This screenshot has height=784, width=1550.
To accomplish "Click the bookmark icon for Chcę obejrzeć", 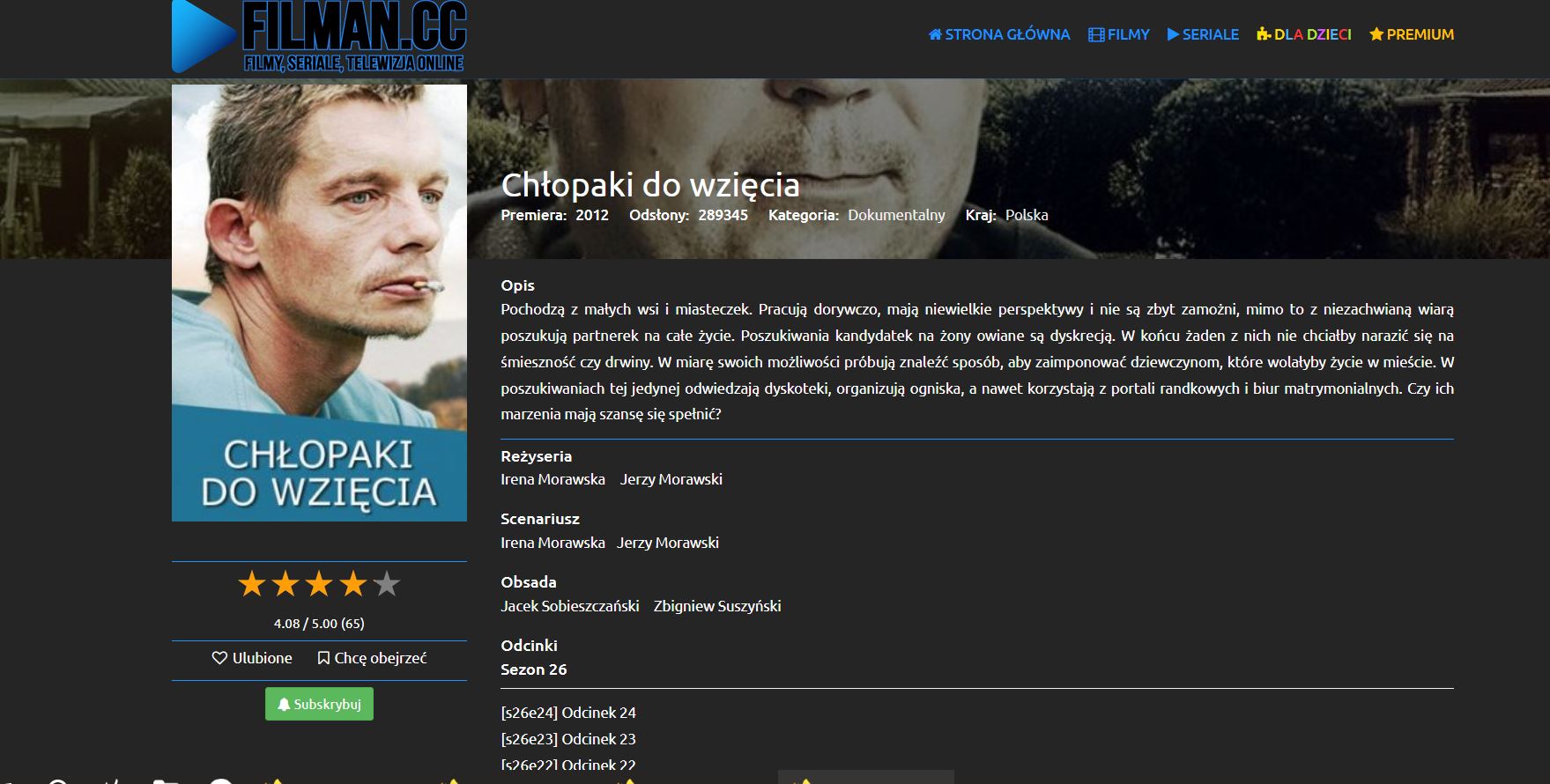I will [x=323, y=658].
